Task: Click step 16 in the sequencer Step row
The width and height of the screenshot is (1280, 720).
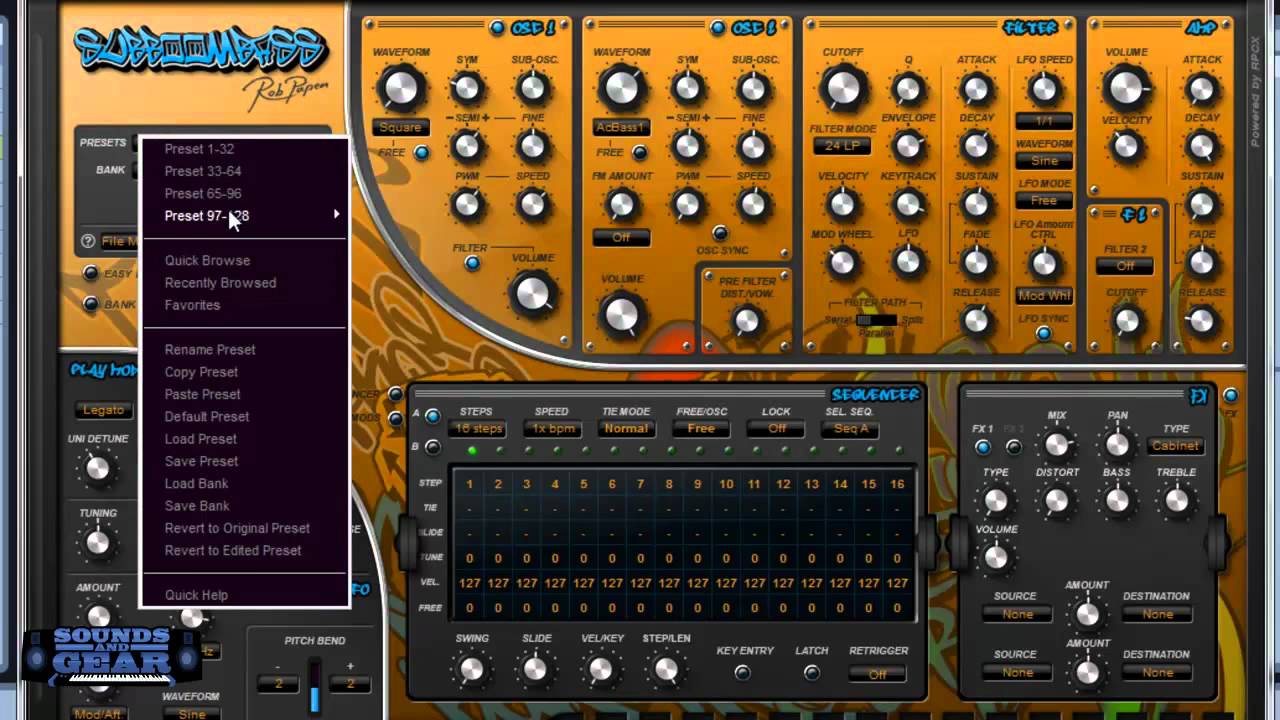Action: tap(897, 484)
